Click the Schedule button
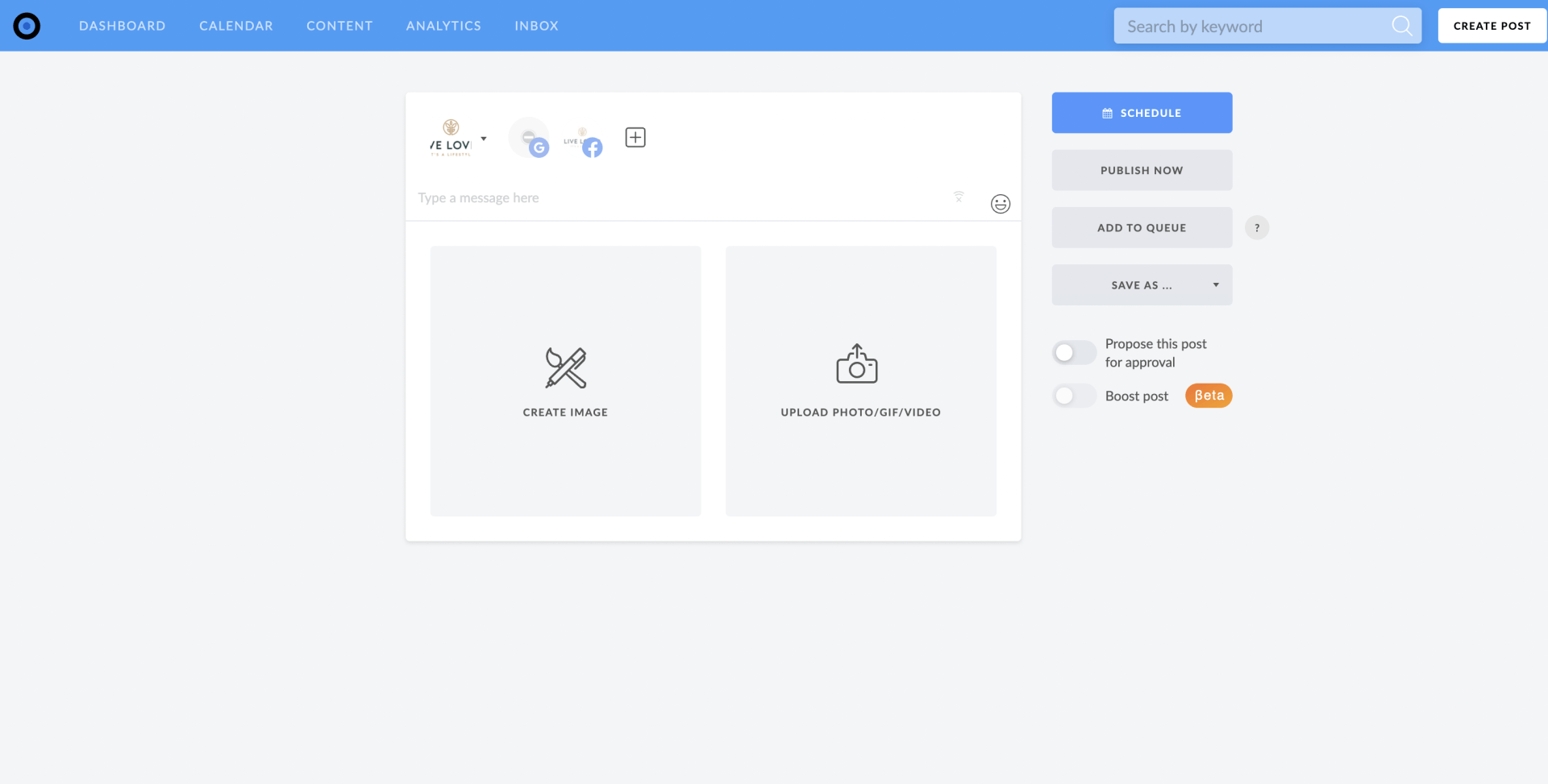The image size is (1548, 784). (x=1142, y=113)
